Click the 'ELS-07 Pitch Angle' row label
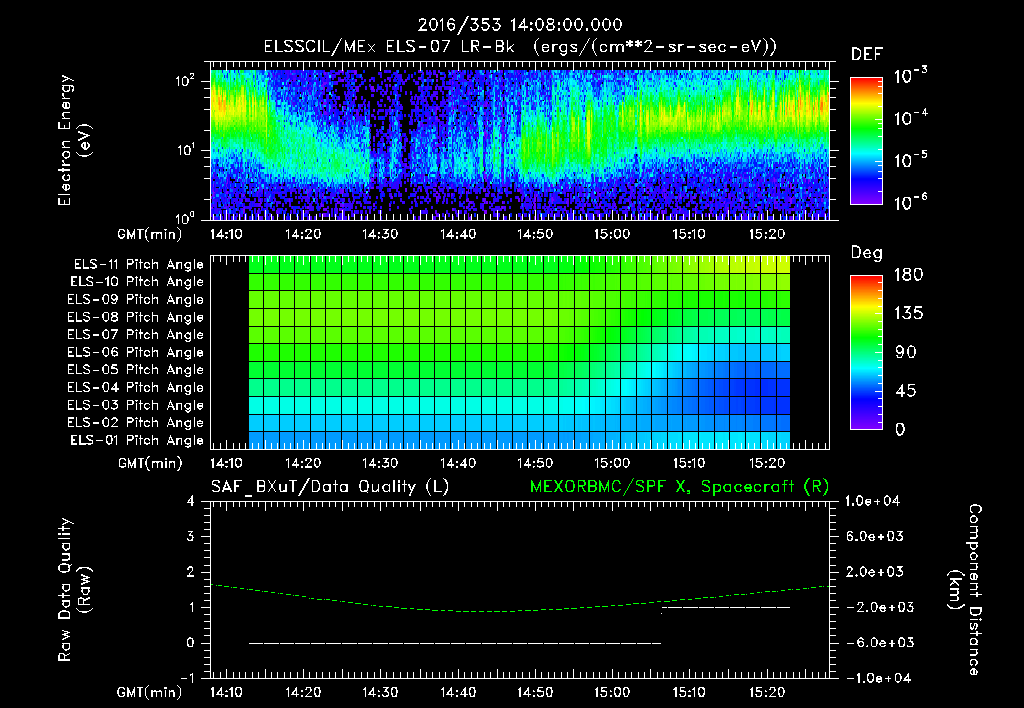 (x=136, y=334)
